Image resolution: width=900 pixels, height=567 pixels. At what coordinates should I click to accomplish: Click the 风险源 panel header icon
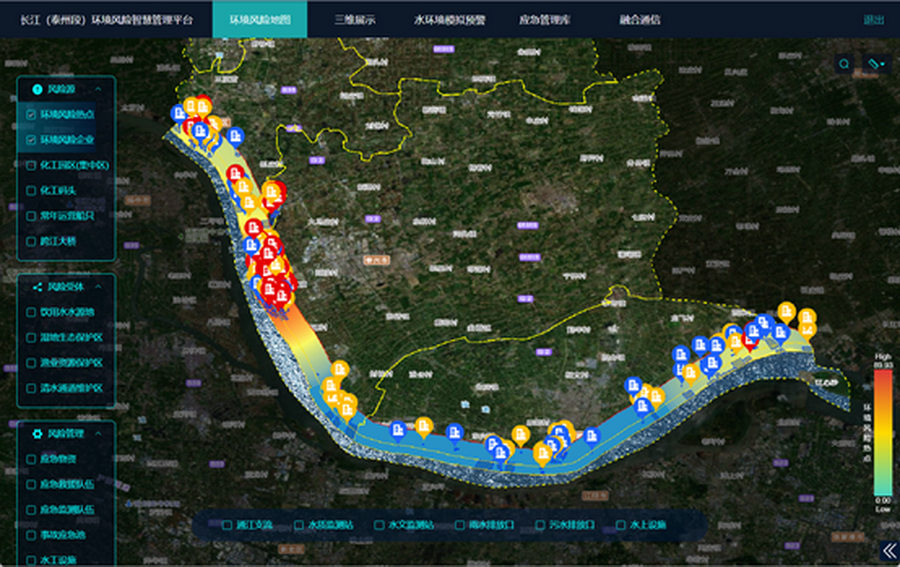point(37,89)
